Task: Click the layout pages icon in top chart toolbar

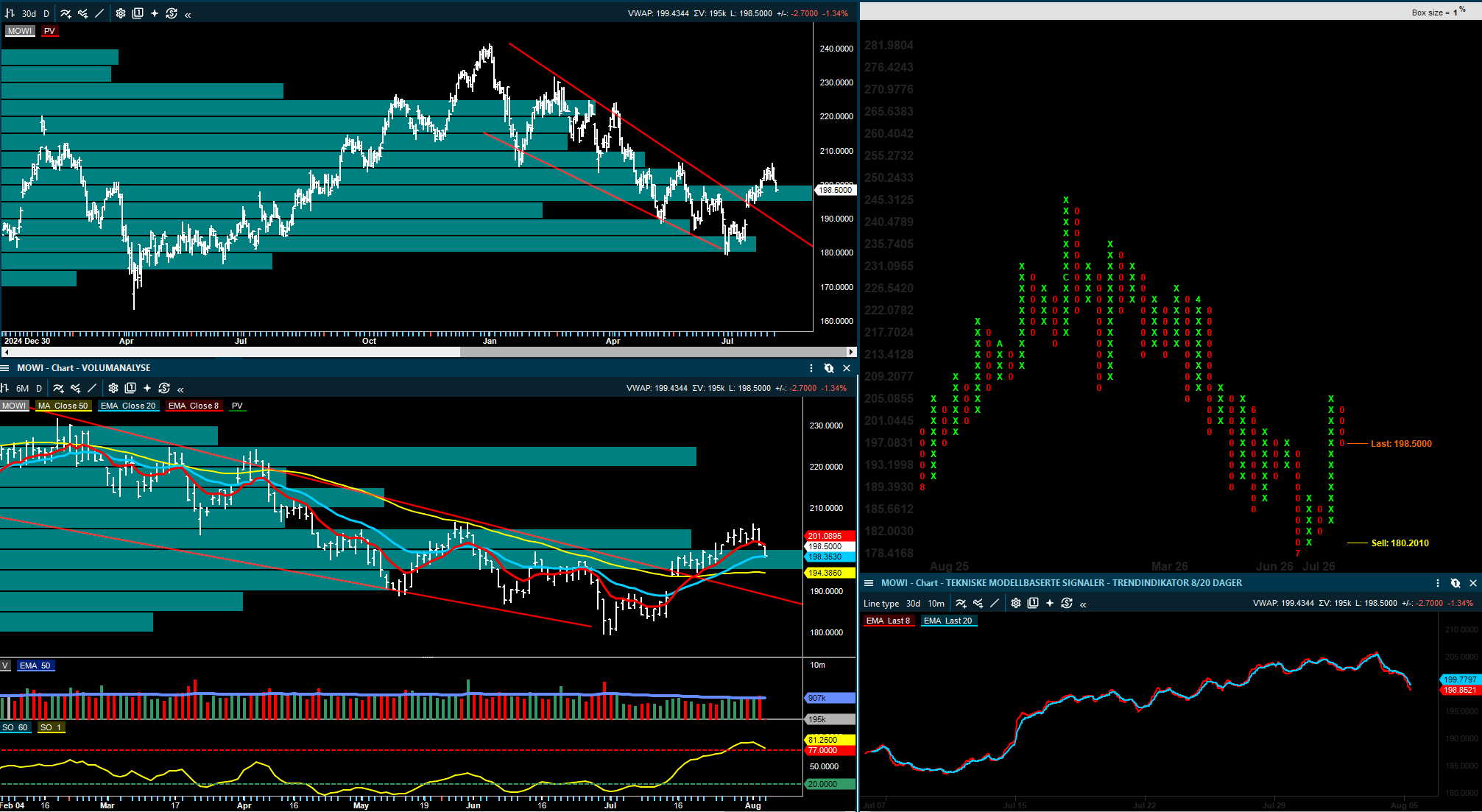Action: pos(138,13)
